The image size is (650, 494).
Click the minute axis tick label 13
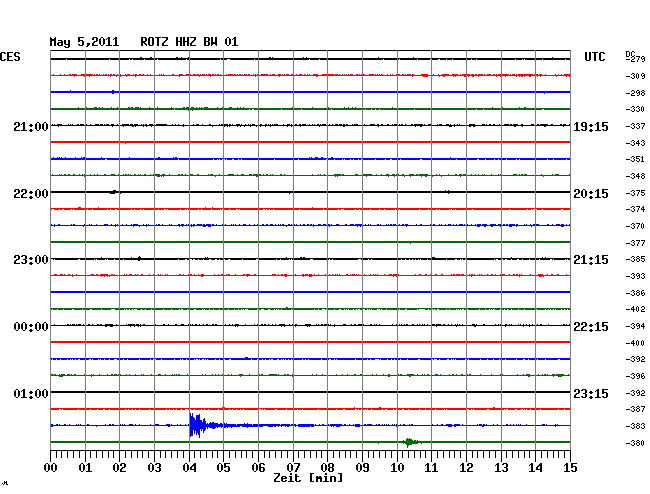(x=501, y=468)
